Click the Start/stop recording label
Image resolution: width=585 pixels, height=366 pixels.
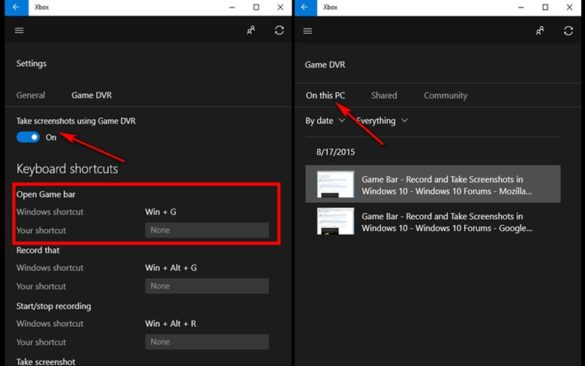(53, 306)
